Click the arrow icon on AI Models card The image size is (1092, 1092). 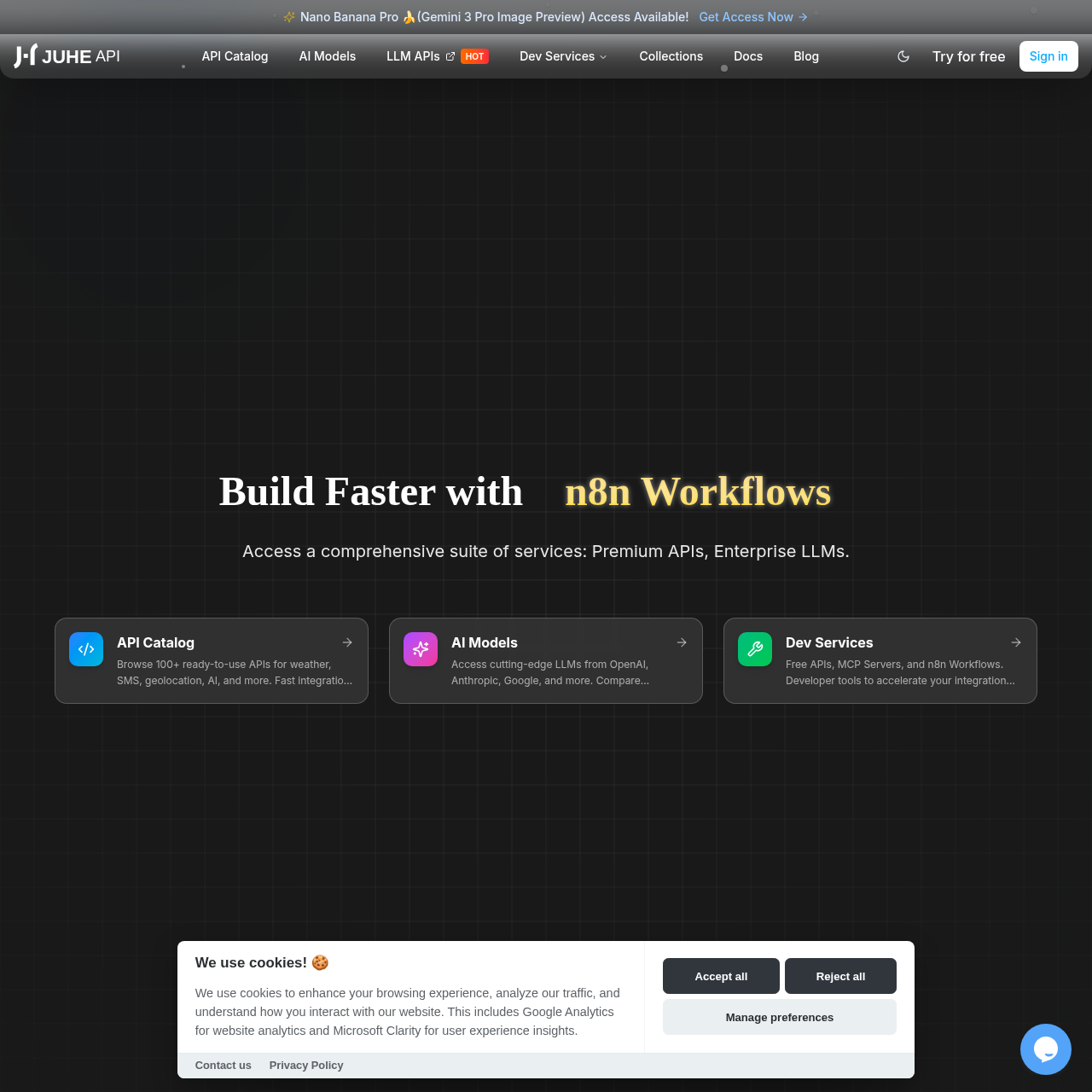682,642
